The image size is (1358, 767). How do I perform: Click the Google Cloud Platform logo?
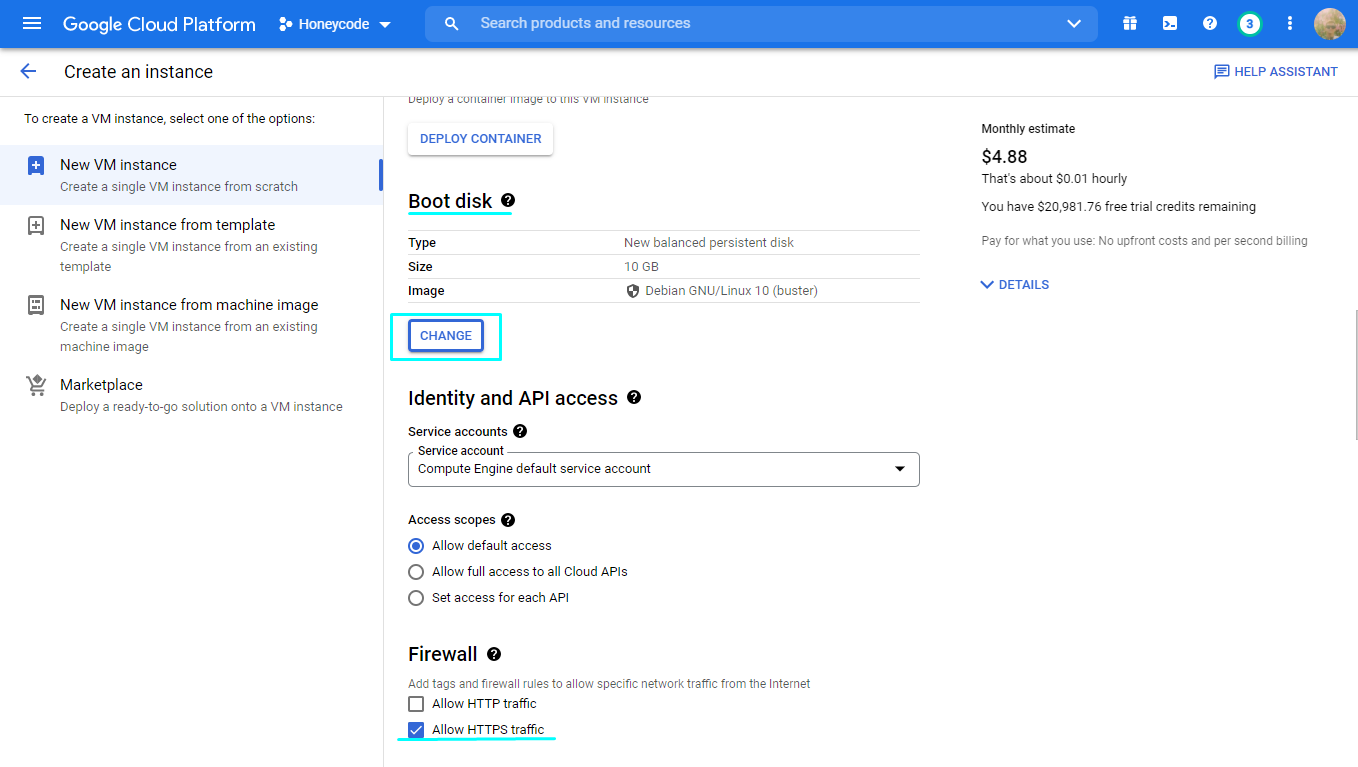click(x=159, y=24)
